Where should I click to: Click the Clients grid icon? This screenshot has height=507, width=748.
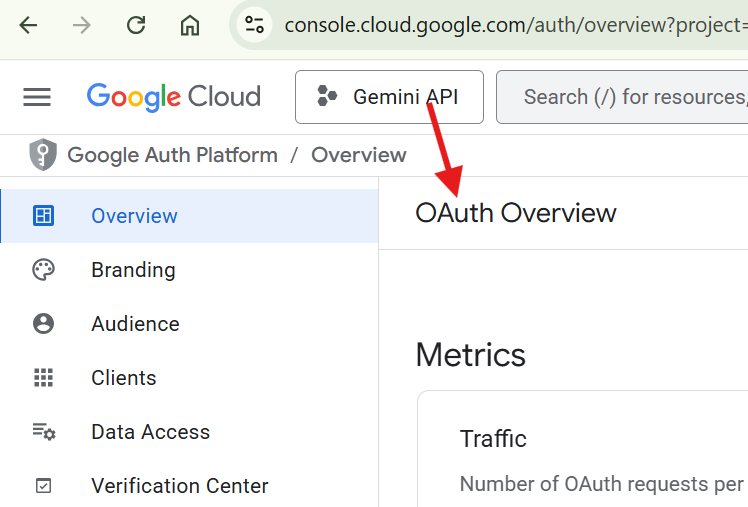click(43, 378)
